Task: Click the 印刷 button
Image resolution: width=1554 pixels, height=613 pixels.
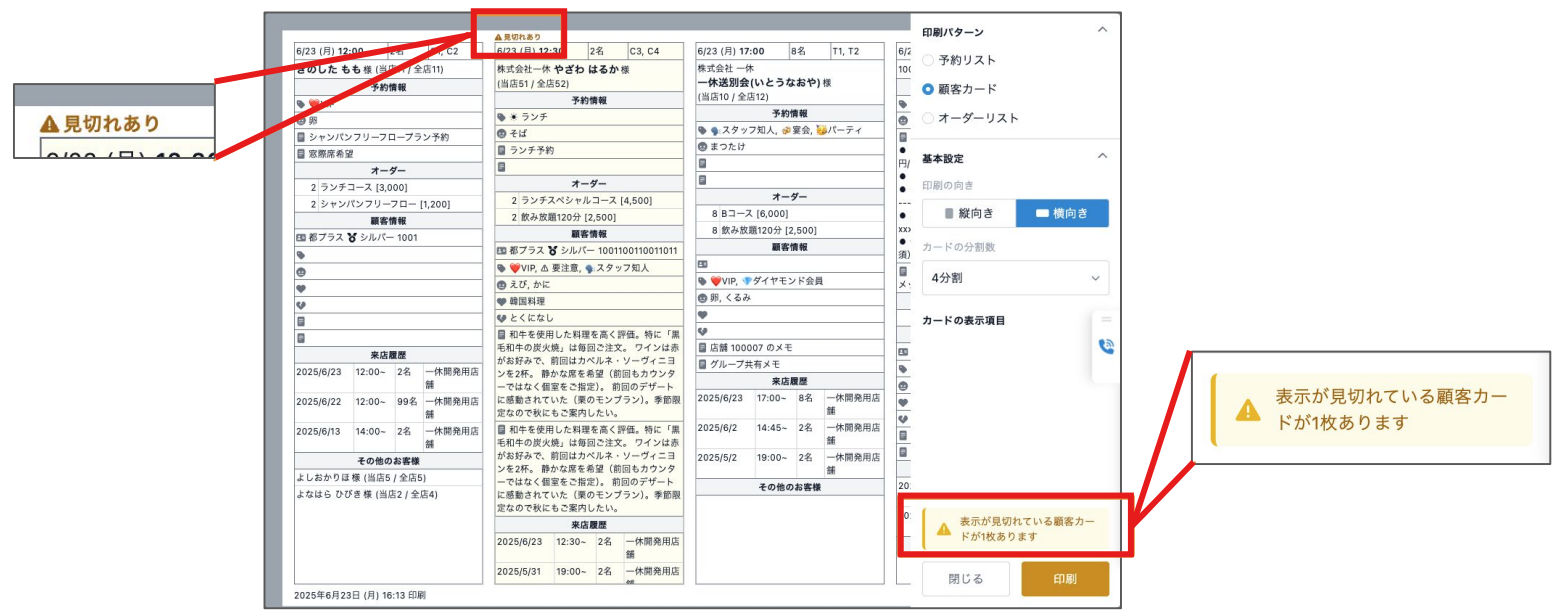Action: pyautogui.click(x=1065, y=579)
